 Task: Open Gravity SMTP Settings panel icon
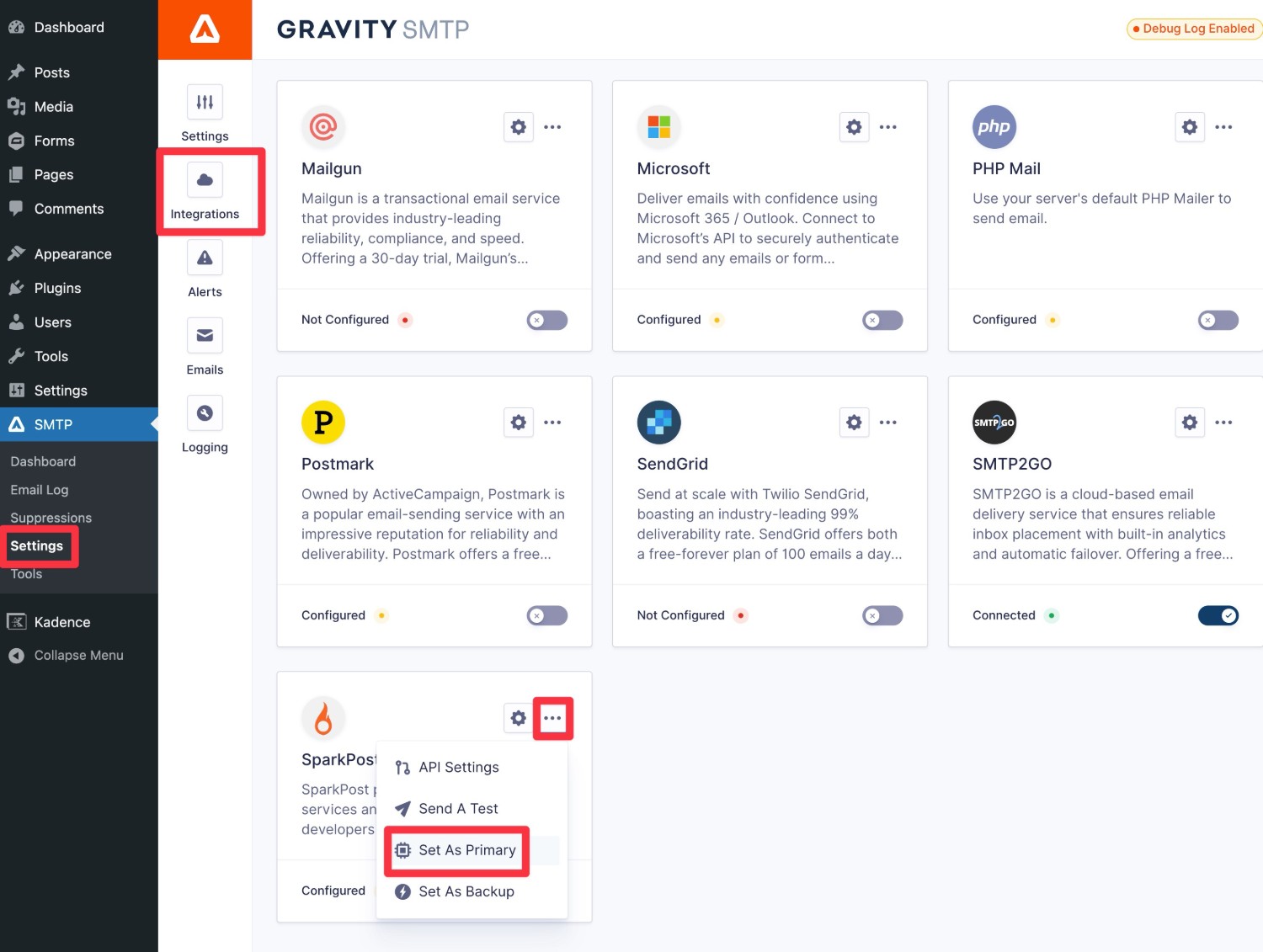coord(205,102)
